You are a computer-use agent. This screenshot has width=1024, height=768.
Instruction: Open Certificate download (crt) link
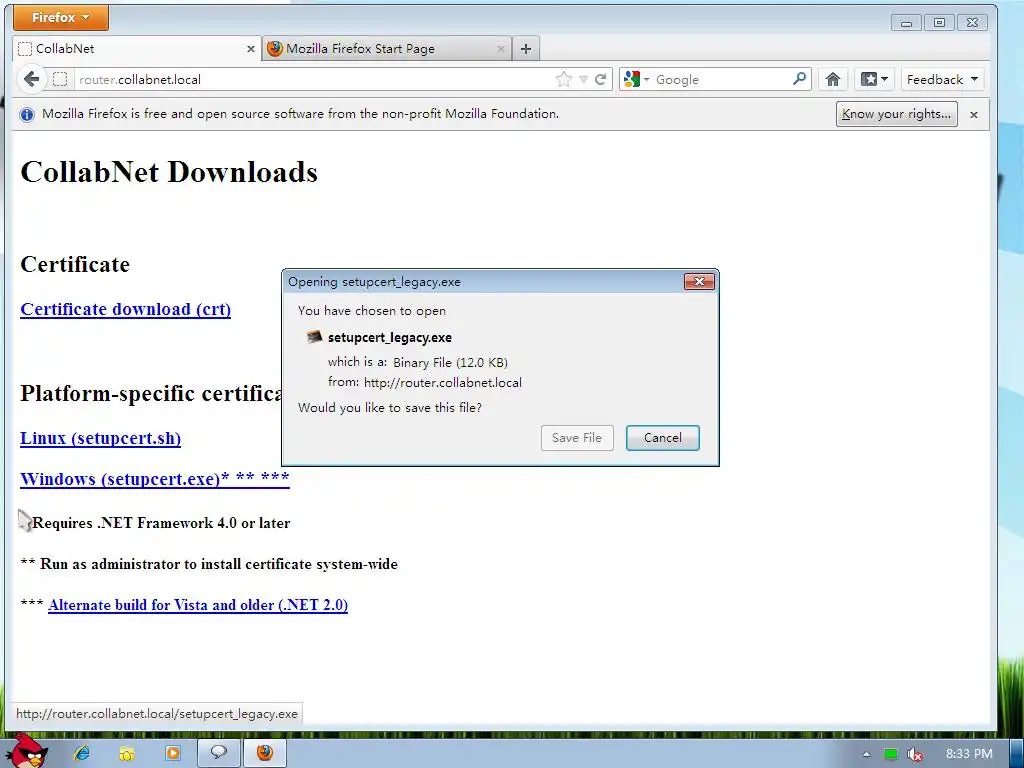(x=125, y=309)
